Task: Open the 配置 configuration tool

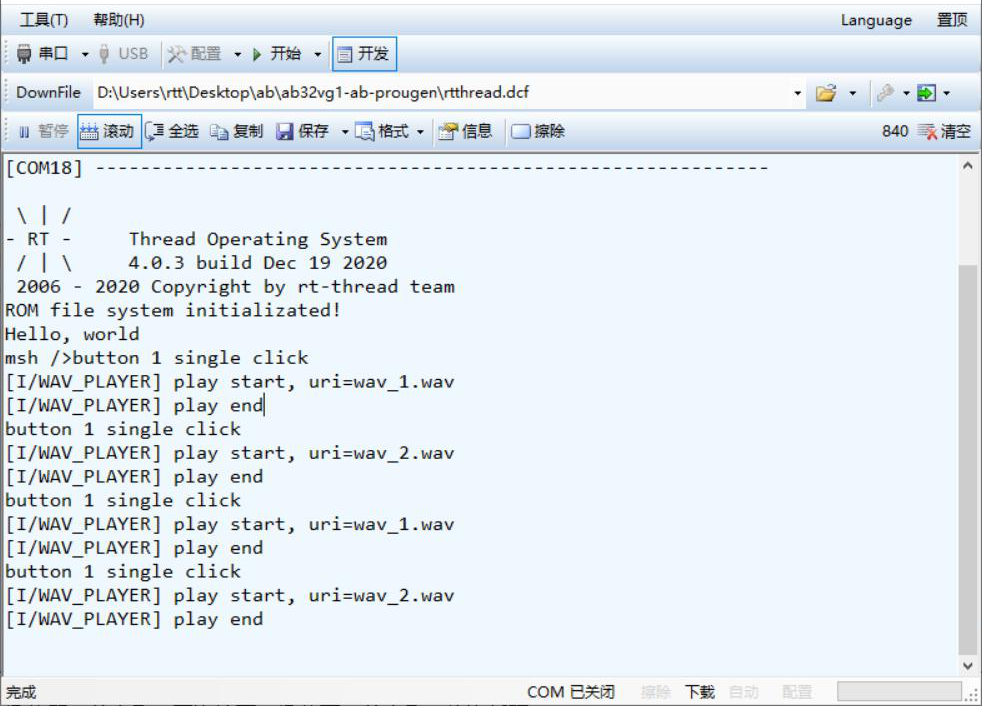Action: point(195,55)
